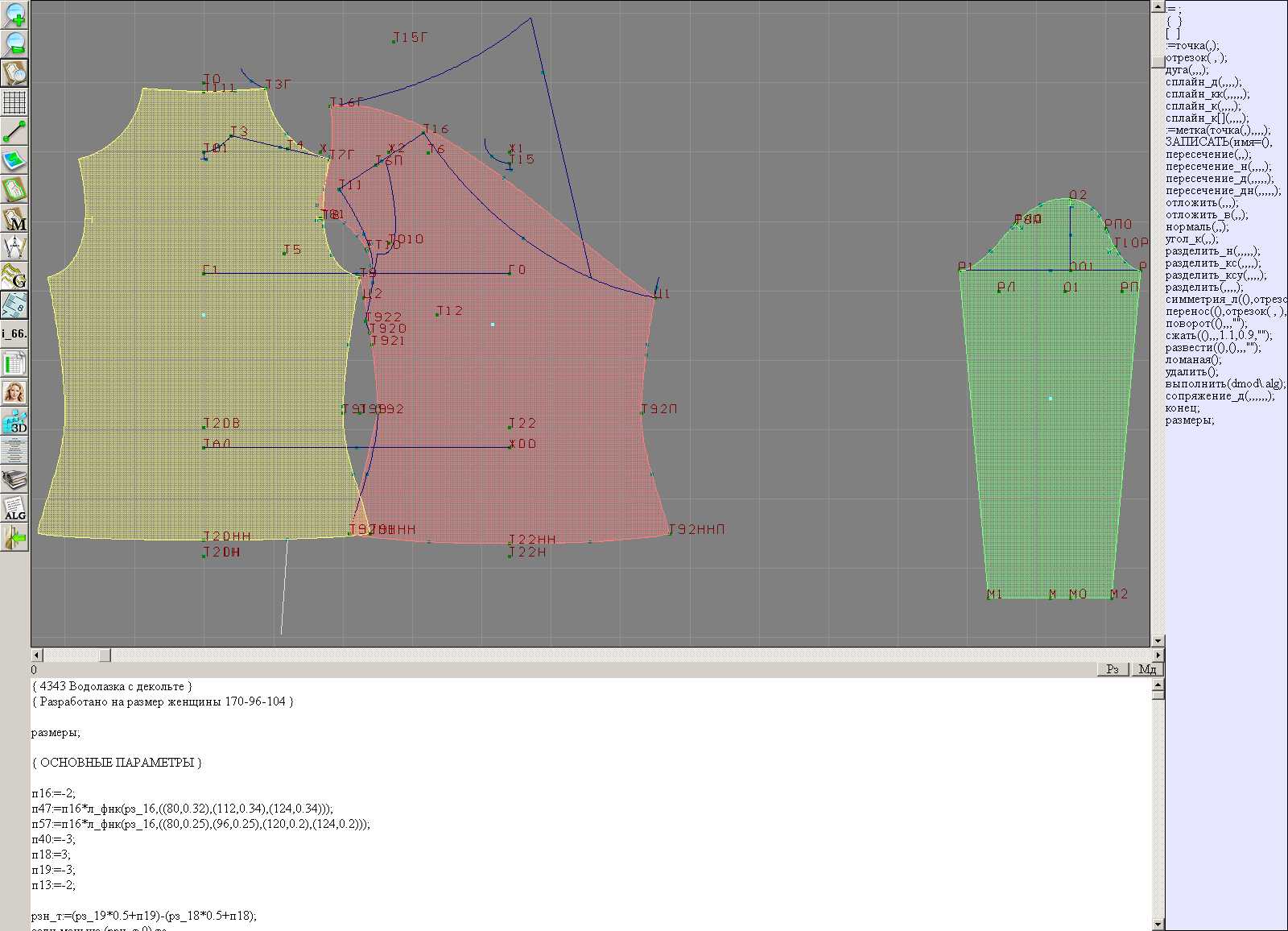This screenshot has width=1288, height=931.
Task: Open the pattern with M icon
Action: [14, 219]
